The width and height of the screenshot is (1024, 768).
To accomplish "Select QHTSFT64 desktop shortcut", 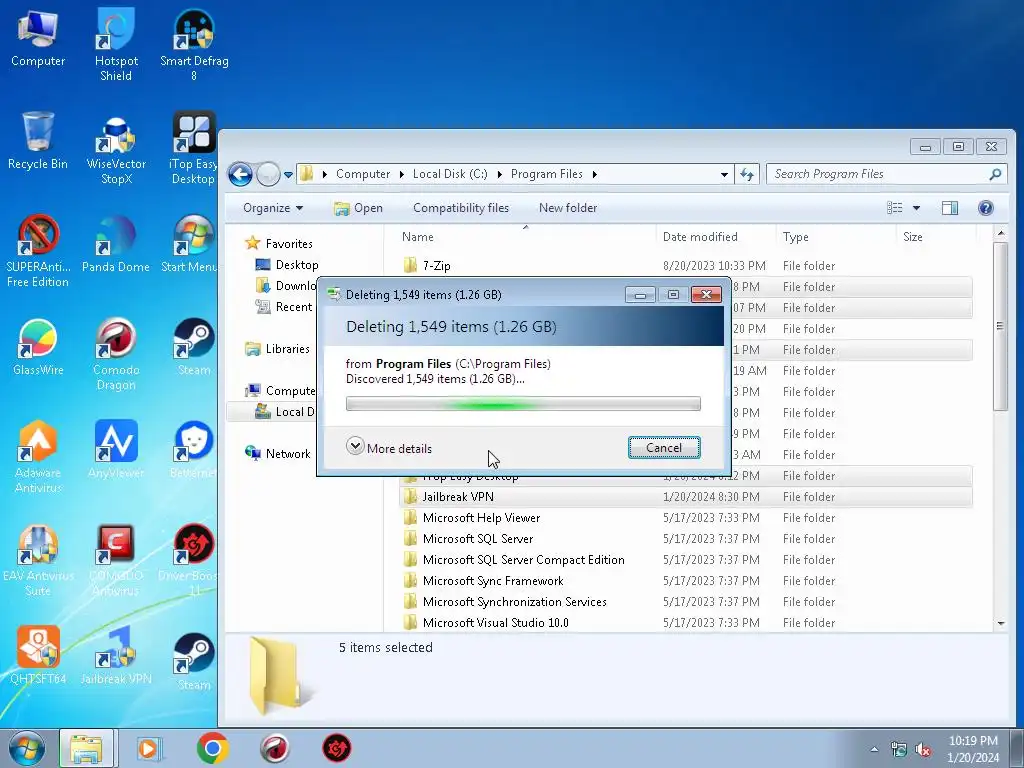I will pos(37,656).
